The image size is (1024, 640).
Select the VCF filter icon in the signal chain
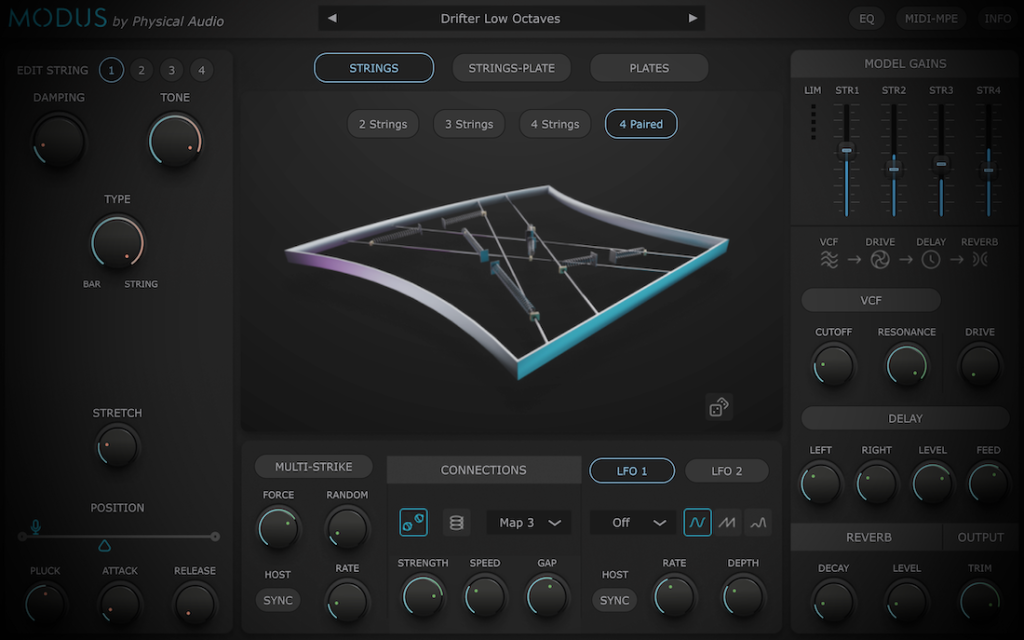[x=831, y=259]
